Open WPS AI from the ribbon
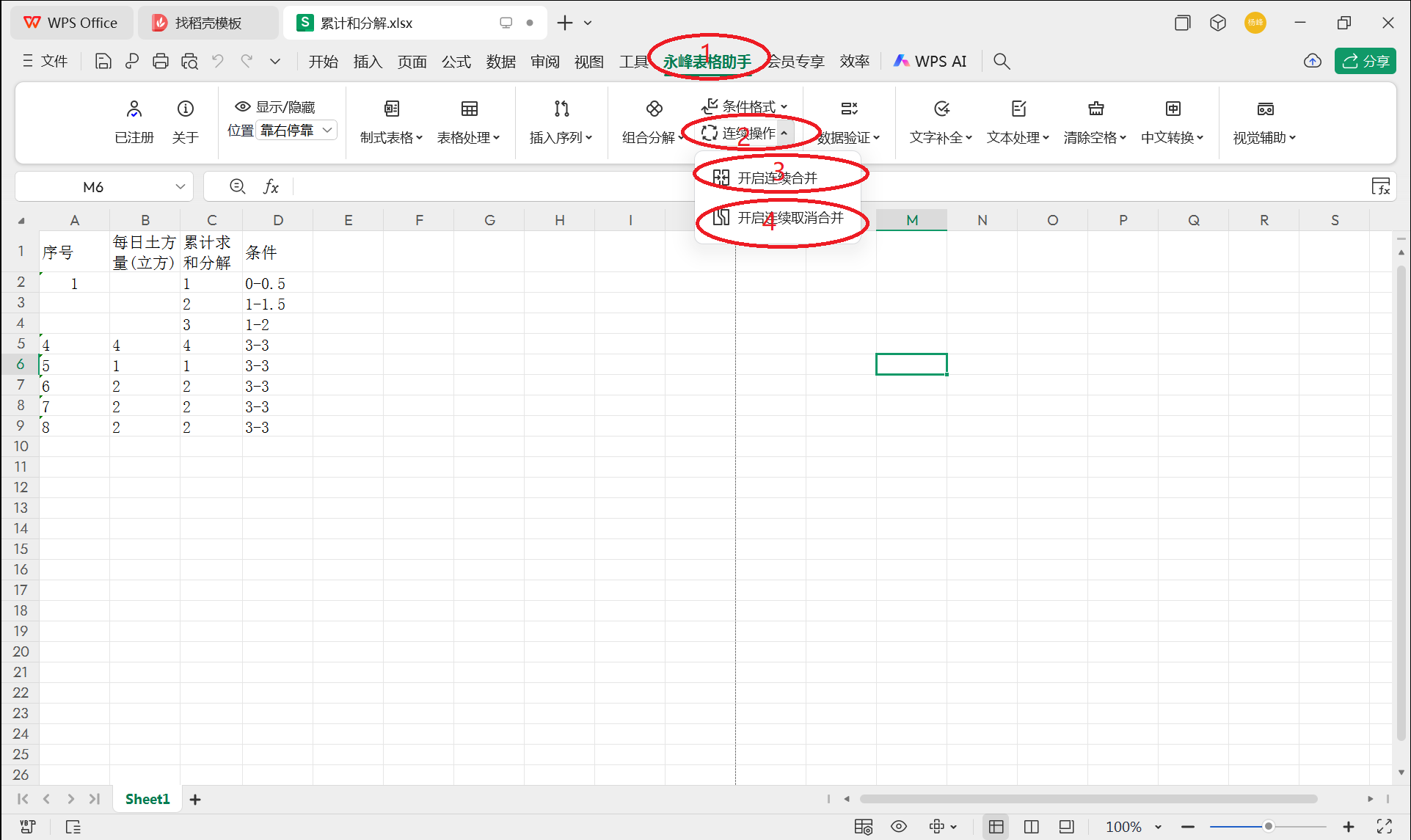This screenshot has width=1411, height=840. point(930,61)
